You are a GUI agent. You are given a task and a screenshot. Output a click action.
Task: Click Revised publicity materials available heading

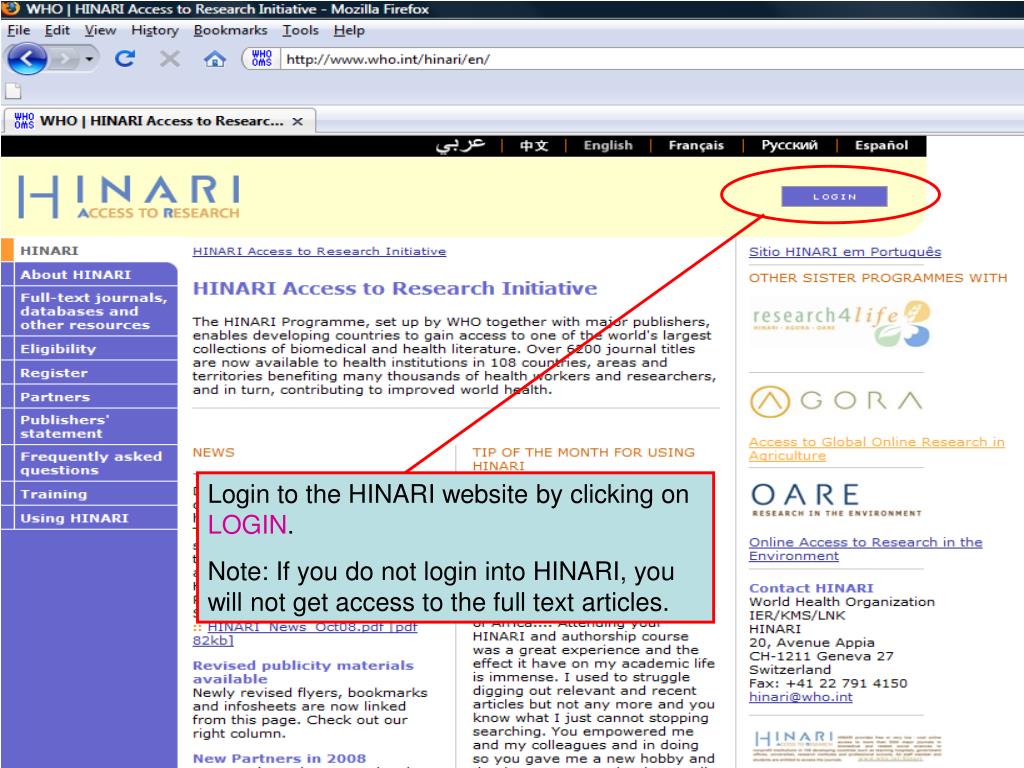coord(303,672)
